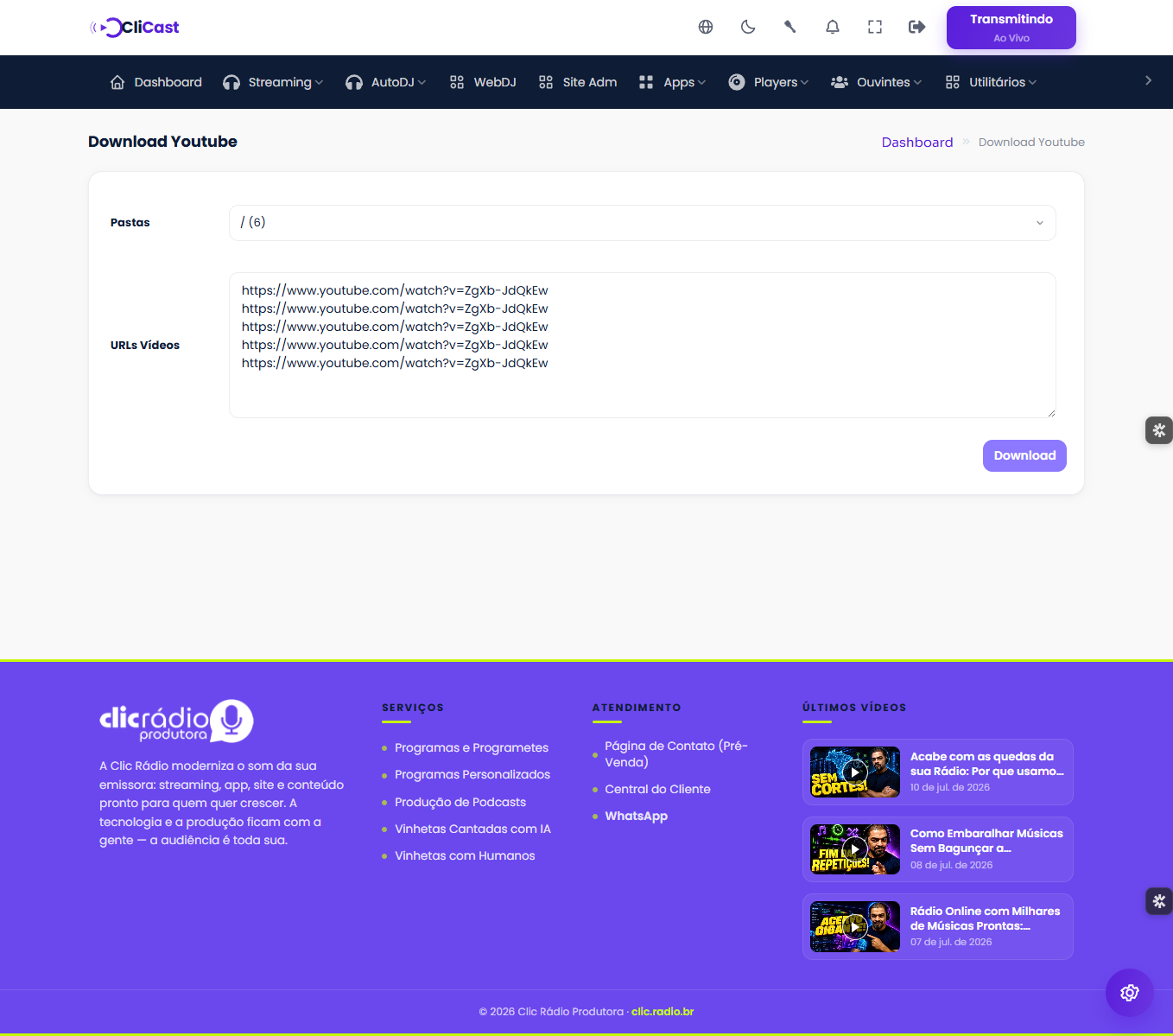Play the 'Acabe com as quedas' video thumbnail
The image size is (1173, 1036).
click(854, 772)
